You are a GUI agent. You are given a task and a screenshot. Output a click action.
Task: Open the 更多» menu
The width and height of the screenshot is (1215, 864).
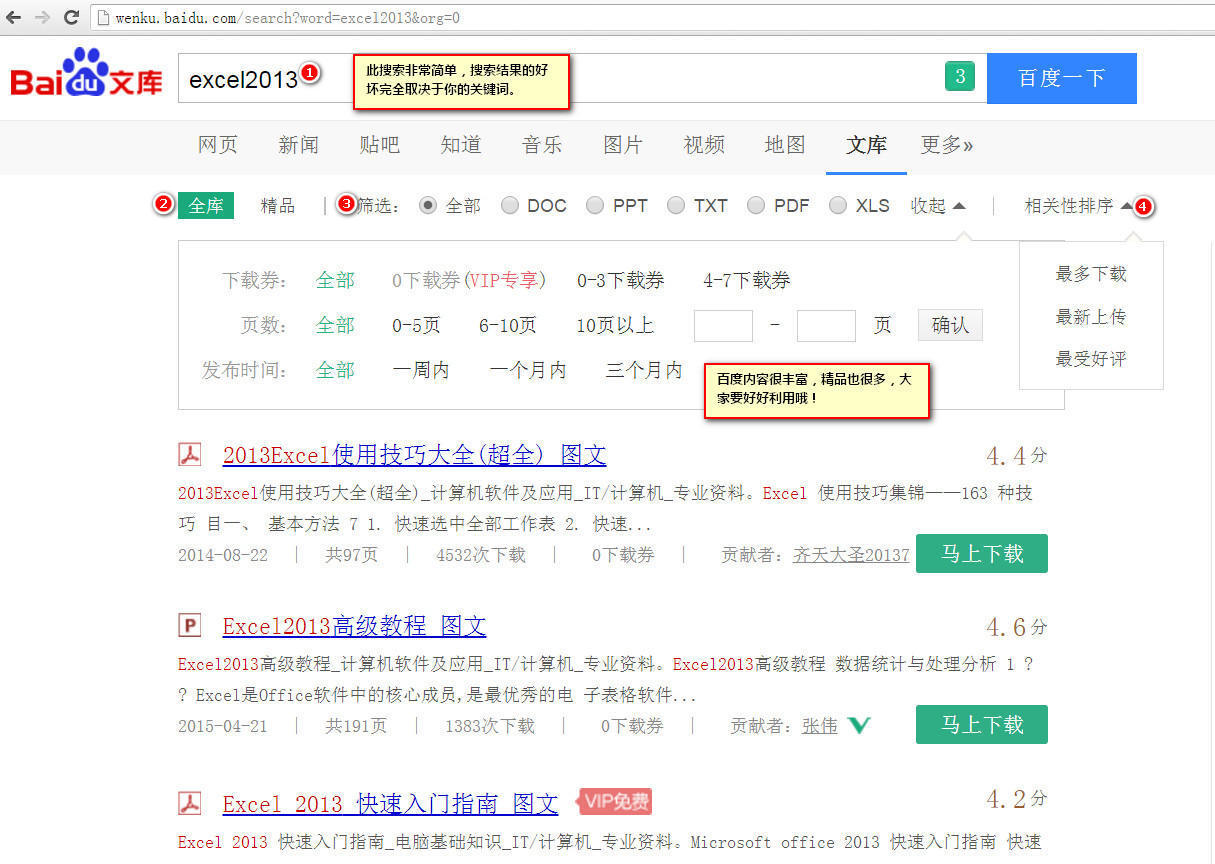(947, 145)
